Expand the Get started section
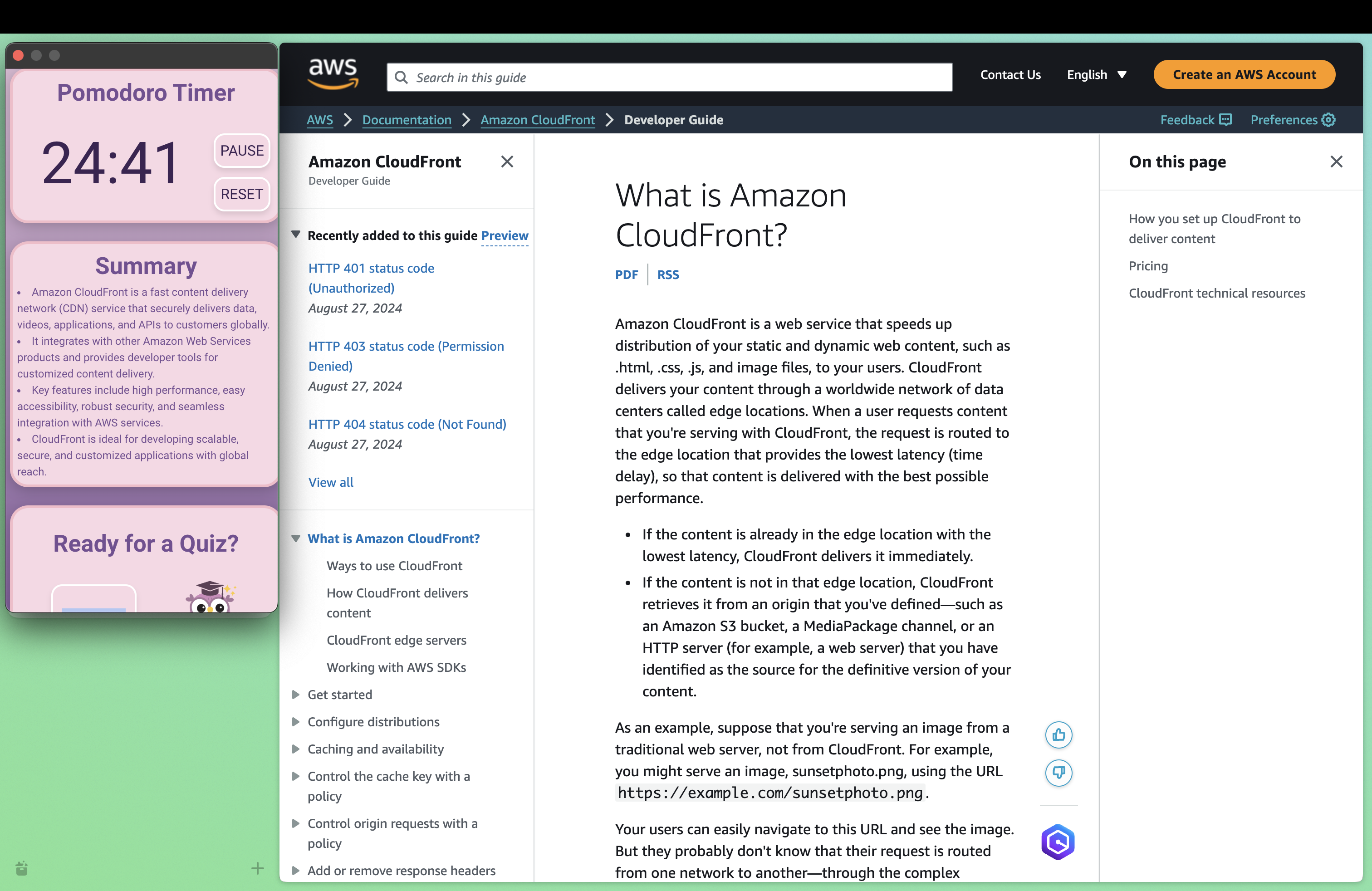The height and width of the screenshot is (891, 1372). click(x=296, y=695)
